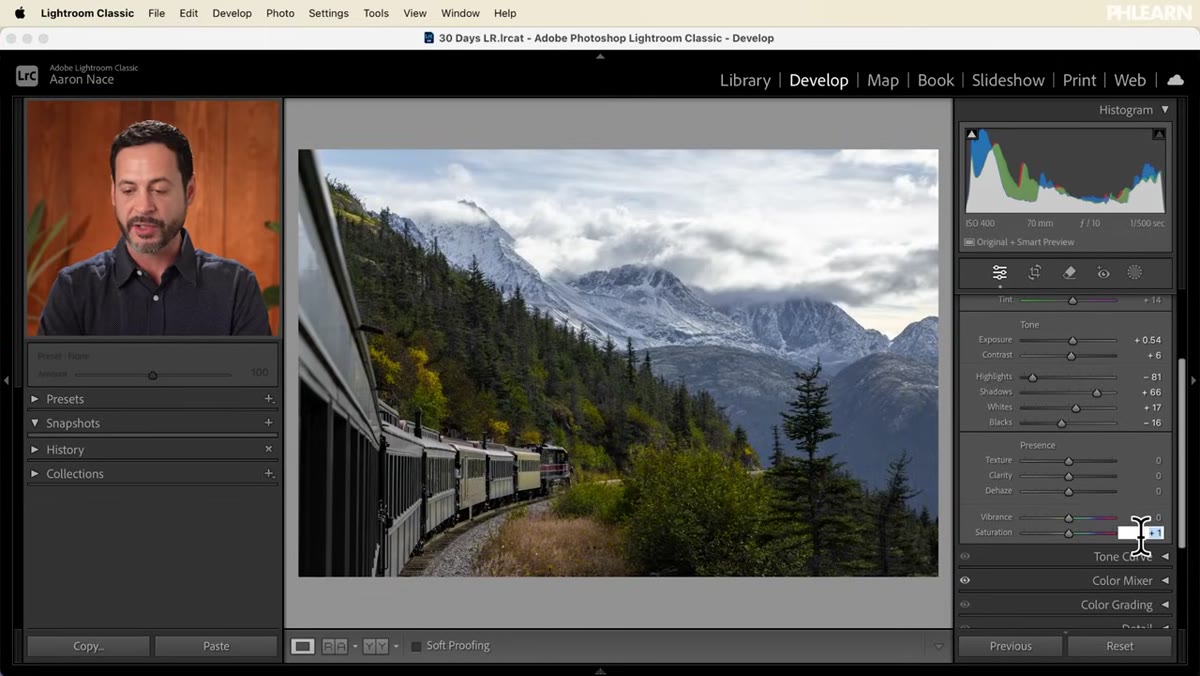Open the Develop menu
The height and width of the screenshot is (676, 1200).
point(232,13)
